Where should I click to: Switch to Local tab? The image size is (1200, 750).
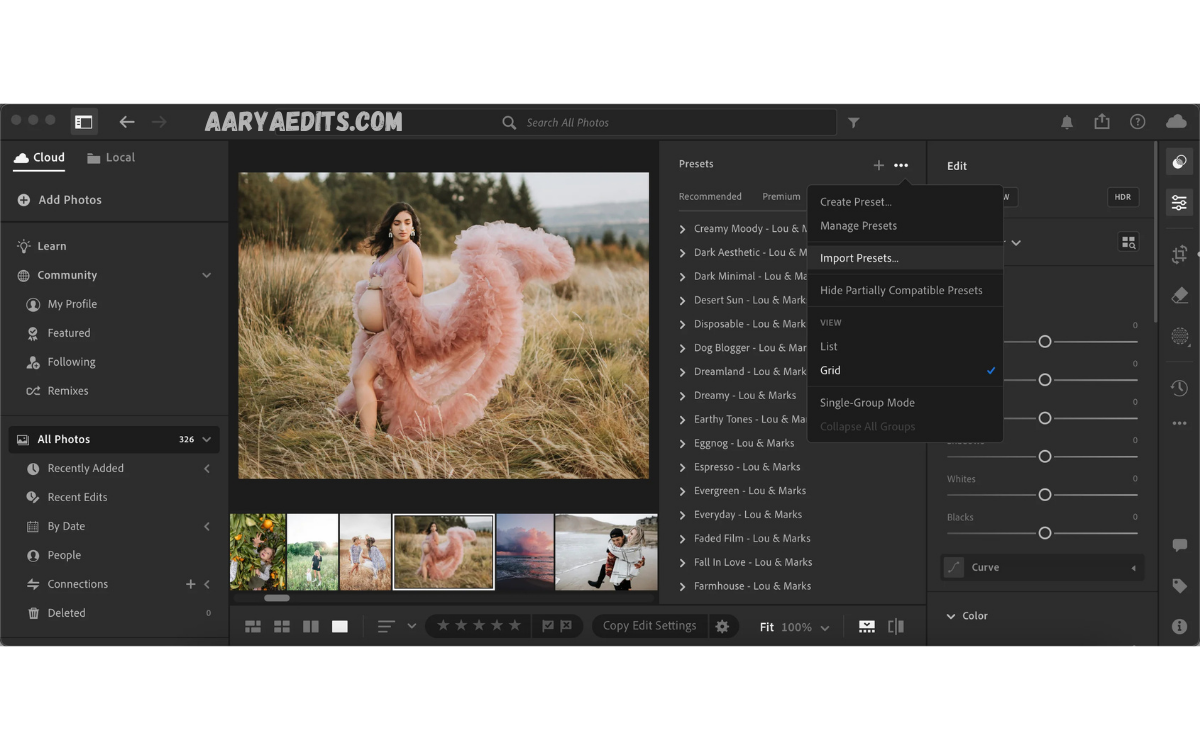tap(110, 158)
